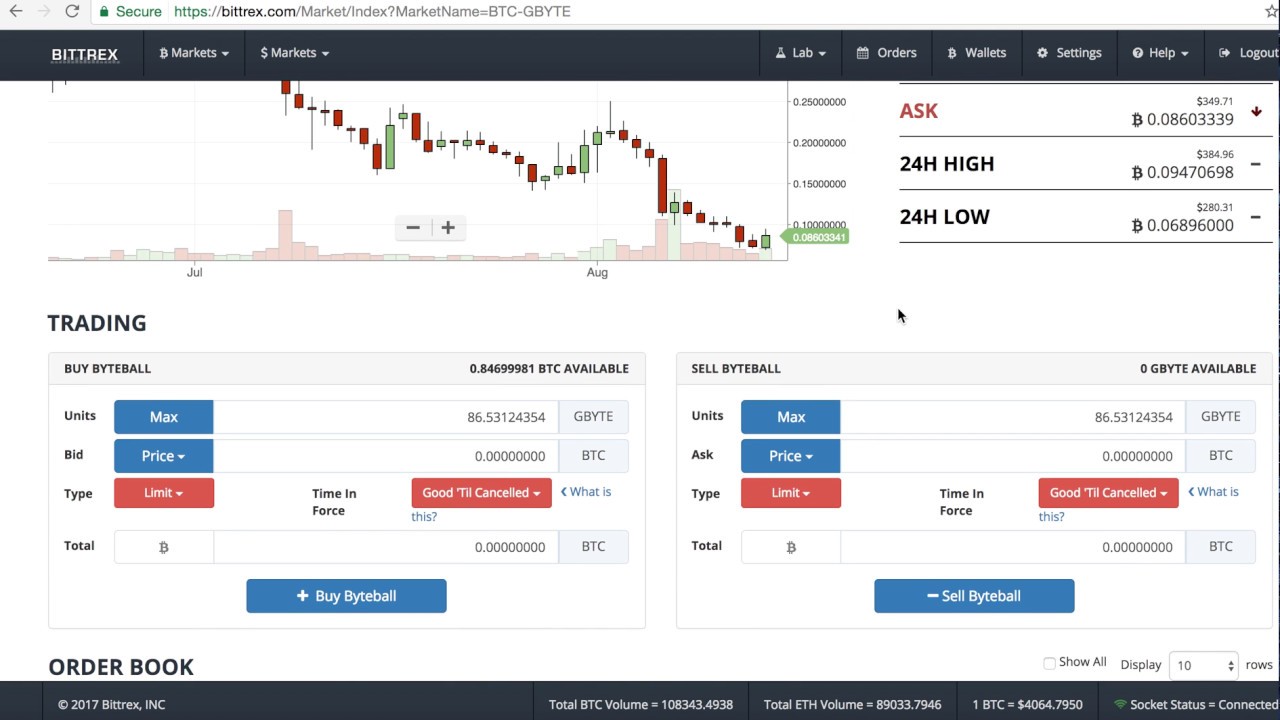Click the Sell Units input field
This screenshot has height=720, width=1280.
click(1013, 417)
